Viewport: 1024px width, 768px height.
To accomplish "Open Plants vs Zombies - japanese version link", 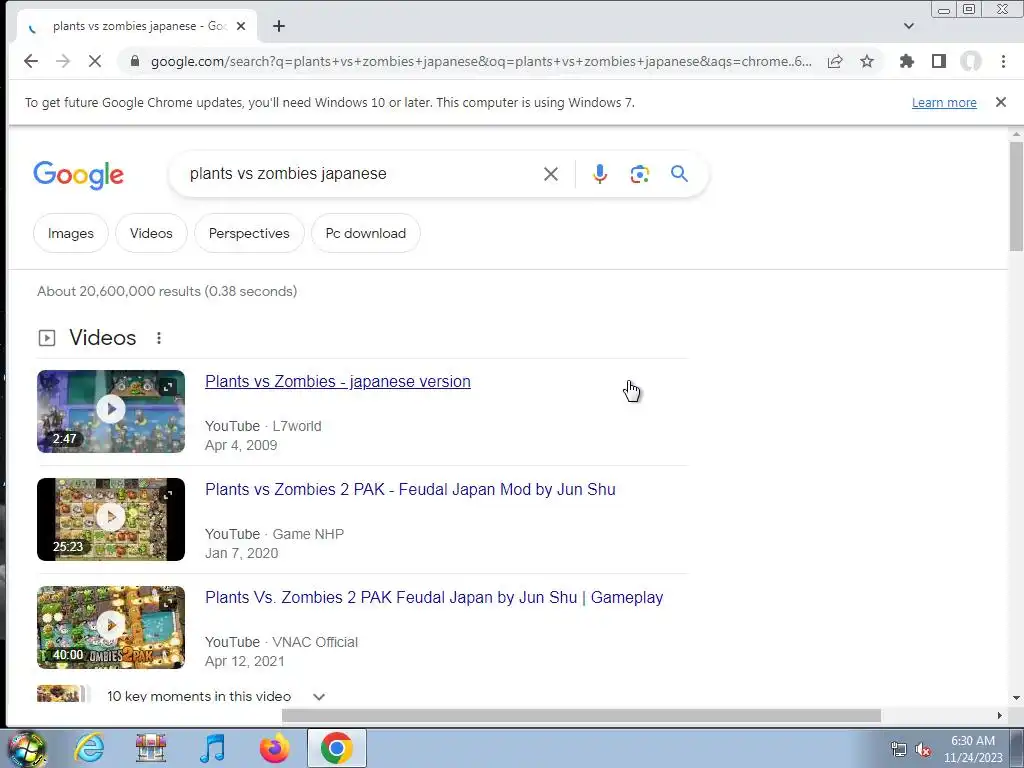I will point(338,381).
